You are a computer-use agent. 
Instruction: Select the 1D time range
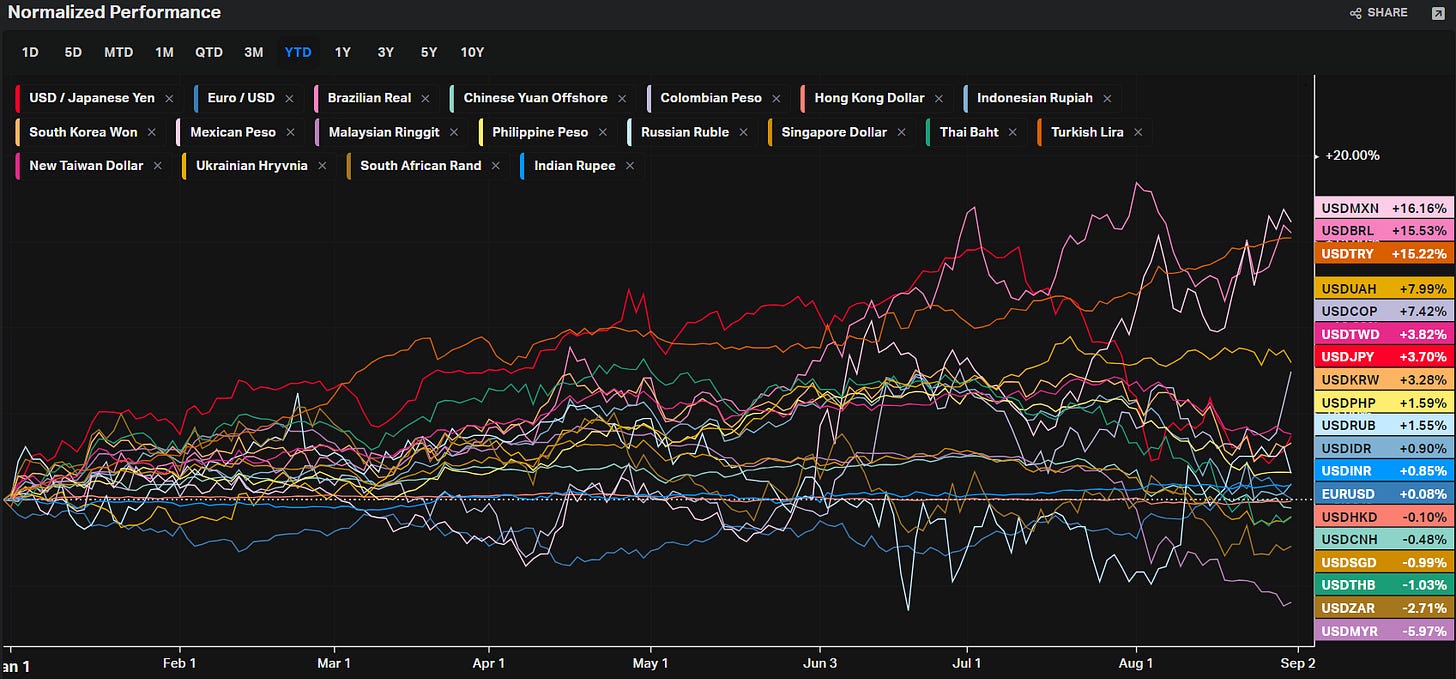click(x=30, y=52)
